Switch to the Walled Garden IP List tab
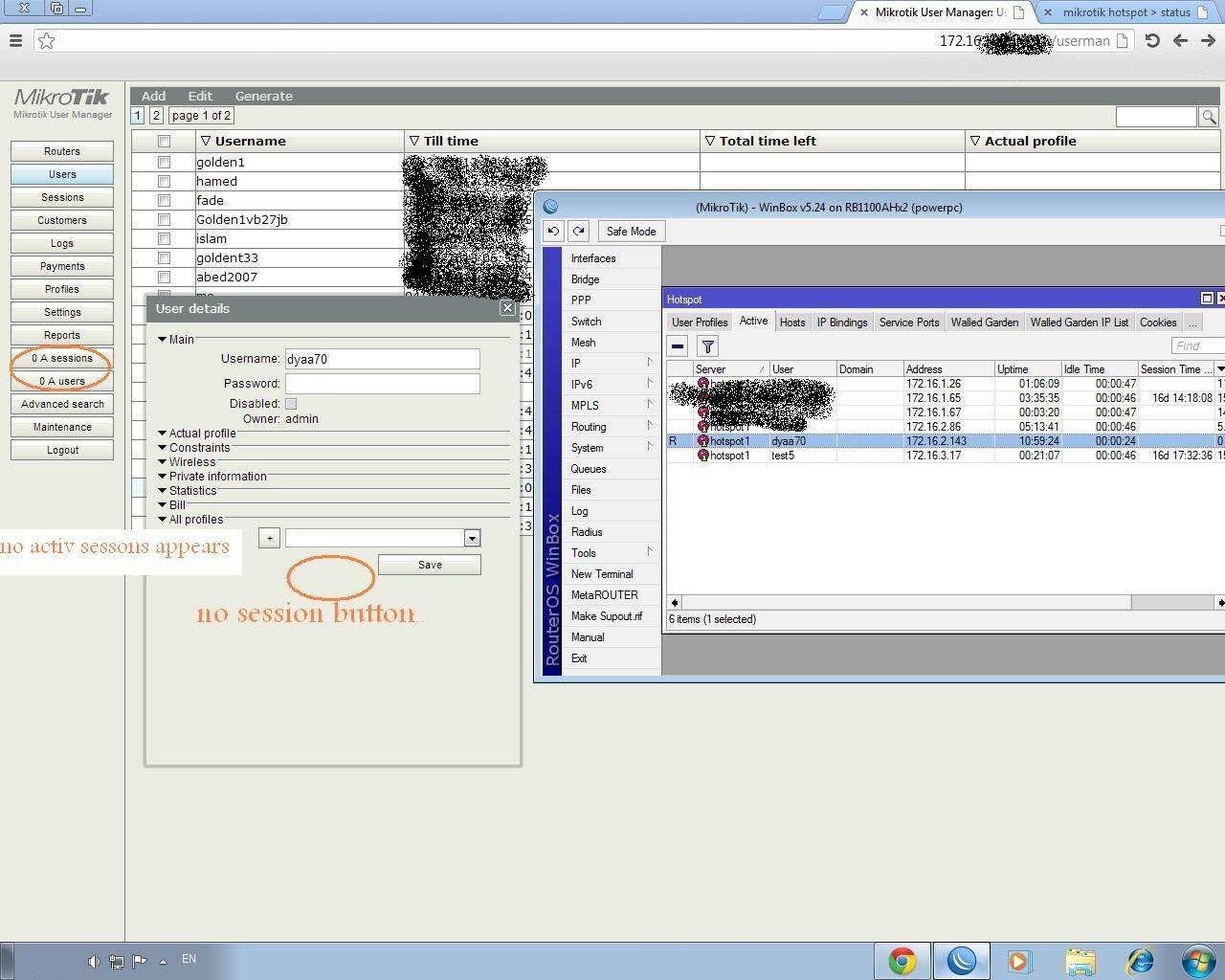The width and height of the screenshot is (1225, 980). point(1080,323)
